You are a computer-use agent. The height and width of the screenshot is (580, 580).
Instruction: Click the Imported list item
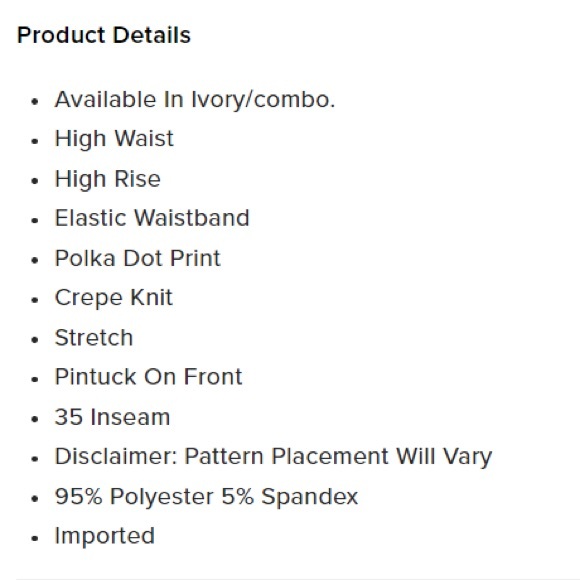[105, 536]
